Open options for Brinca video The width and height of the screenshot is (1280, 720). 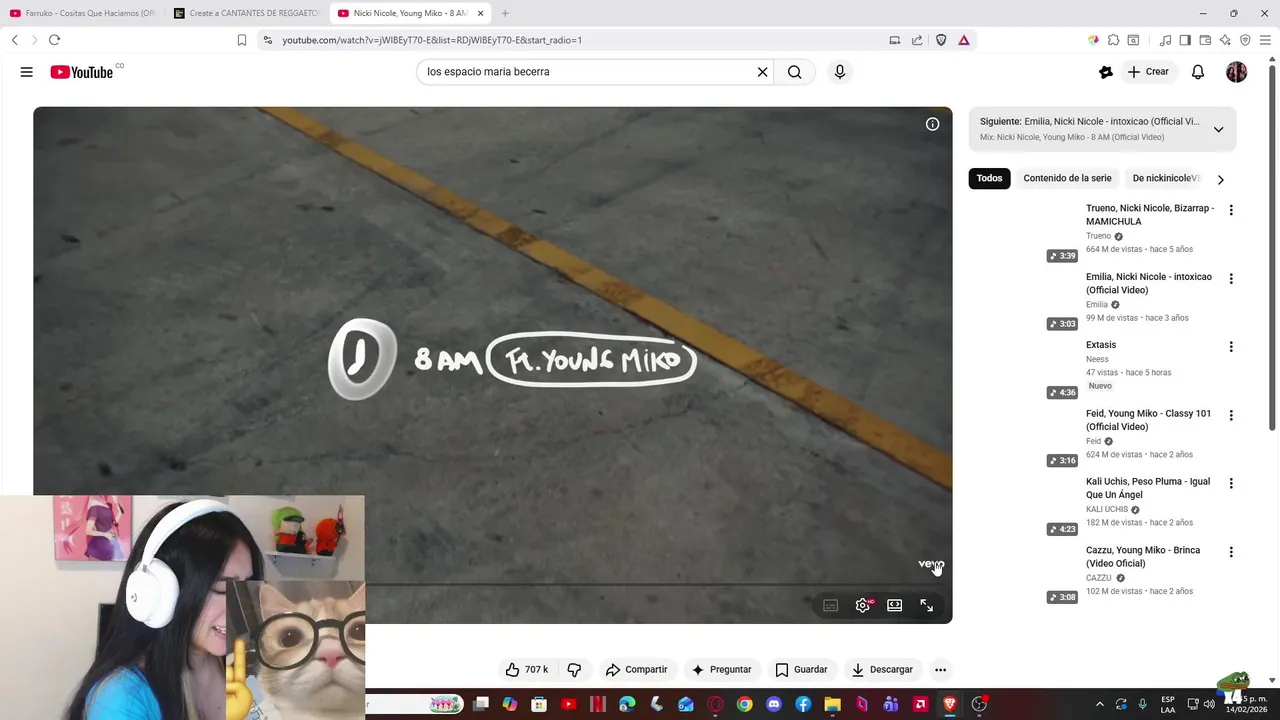[x=1231, y=552]
